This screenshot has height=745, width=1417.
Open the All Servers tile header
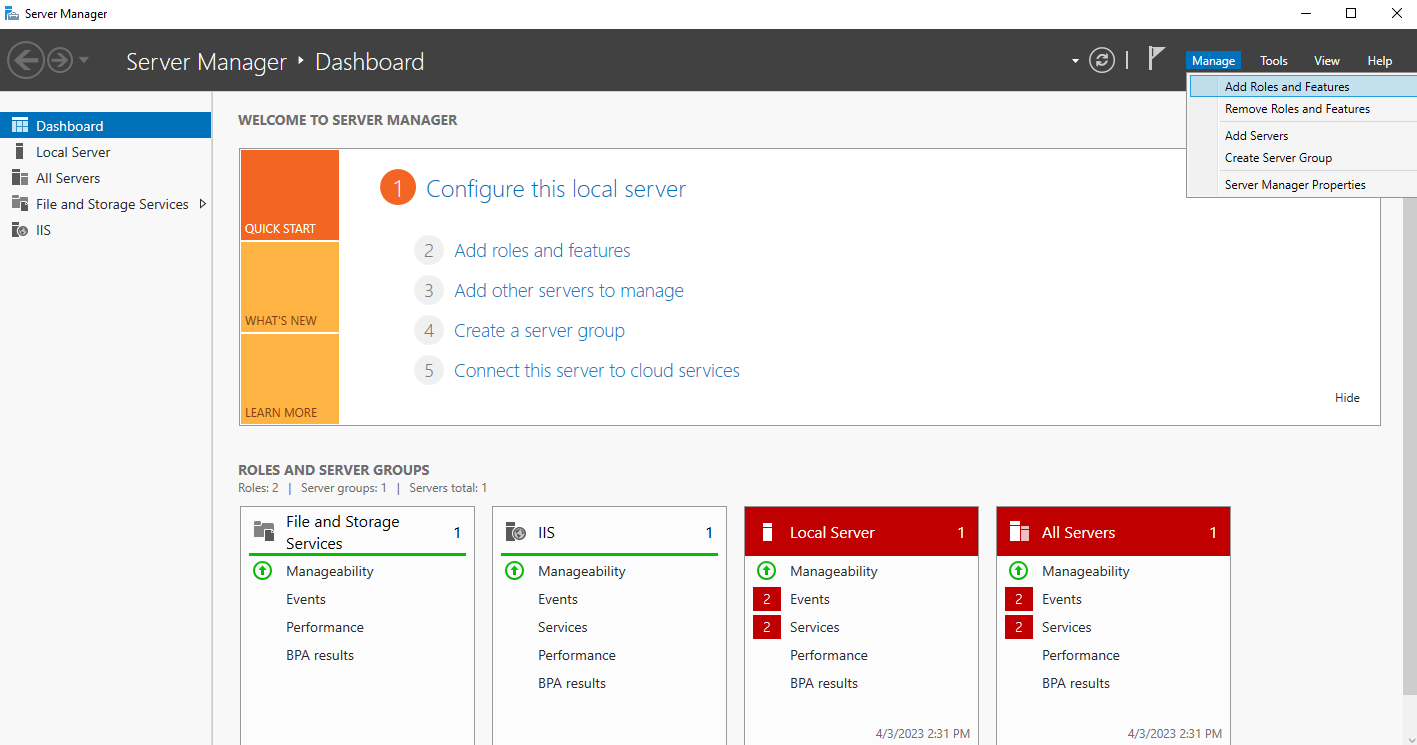tap(1113, 532)
